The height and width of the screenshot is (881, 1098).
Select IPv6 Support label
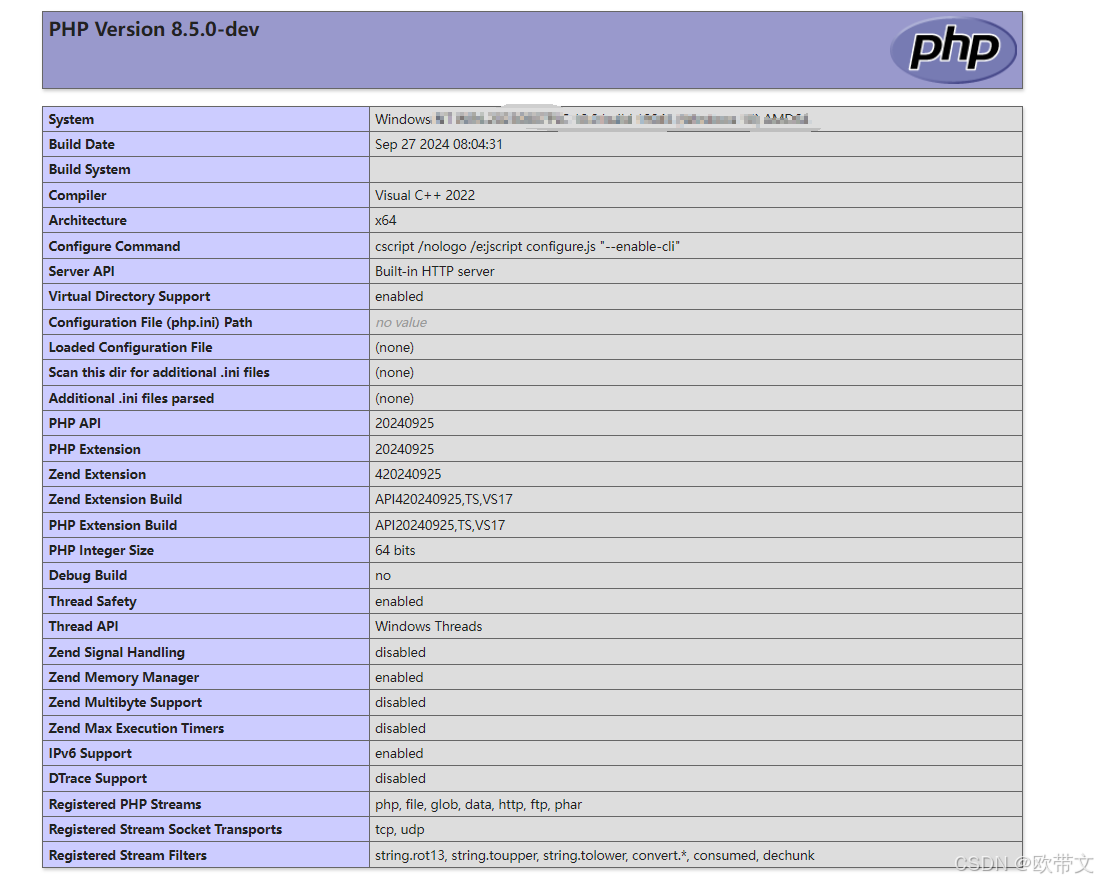click(x=90, y=754)
